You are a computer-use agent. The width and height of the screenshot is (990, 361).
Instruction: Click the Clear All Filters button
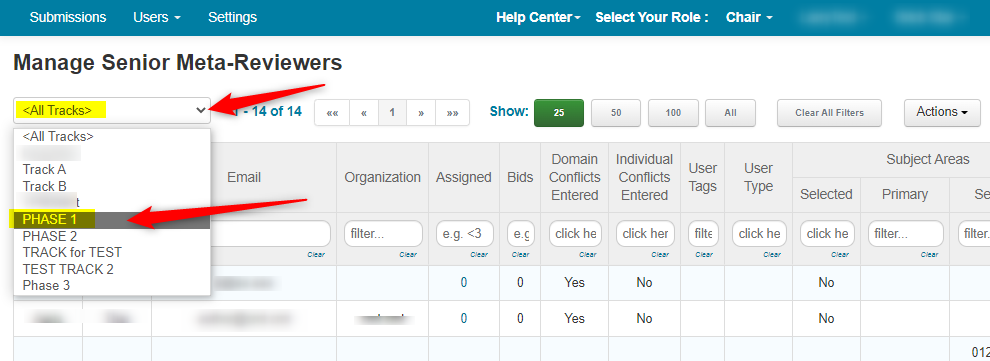(x=829, y=113)
